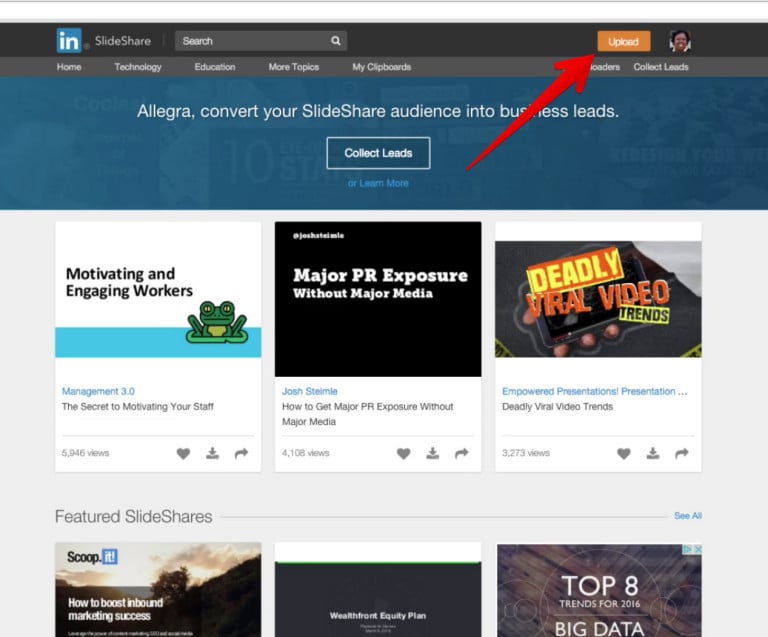This screenshot has width=768, height=637.
Task: Click the orange Upload button
Action: pyautogui.click(x=624, y=41)
